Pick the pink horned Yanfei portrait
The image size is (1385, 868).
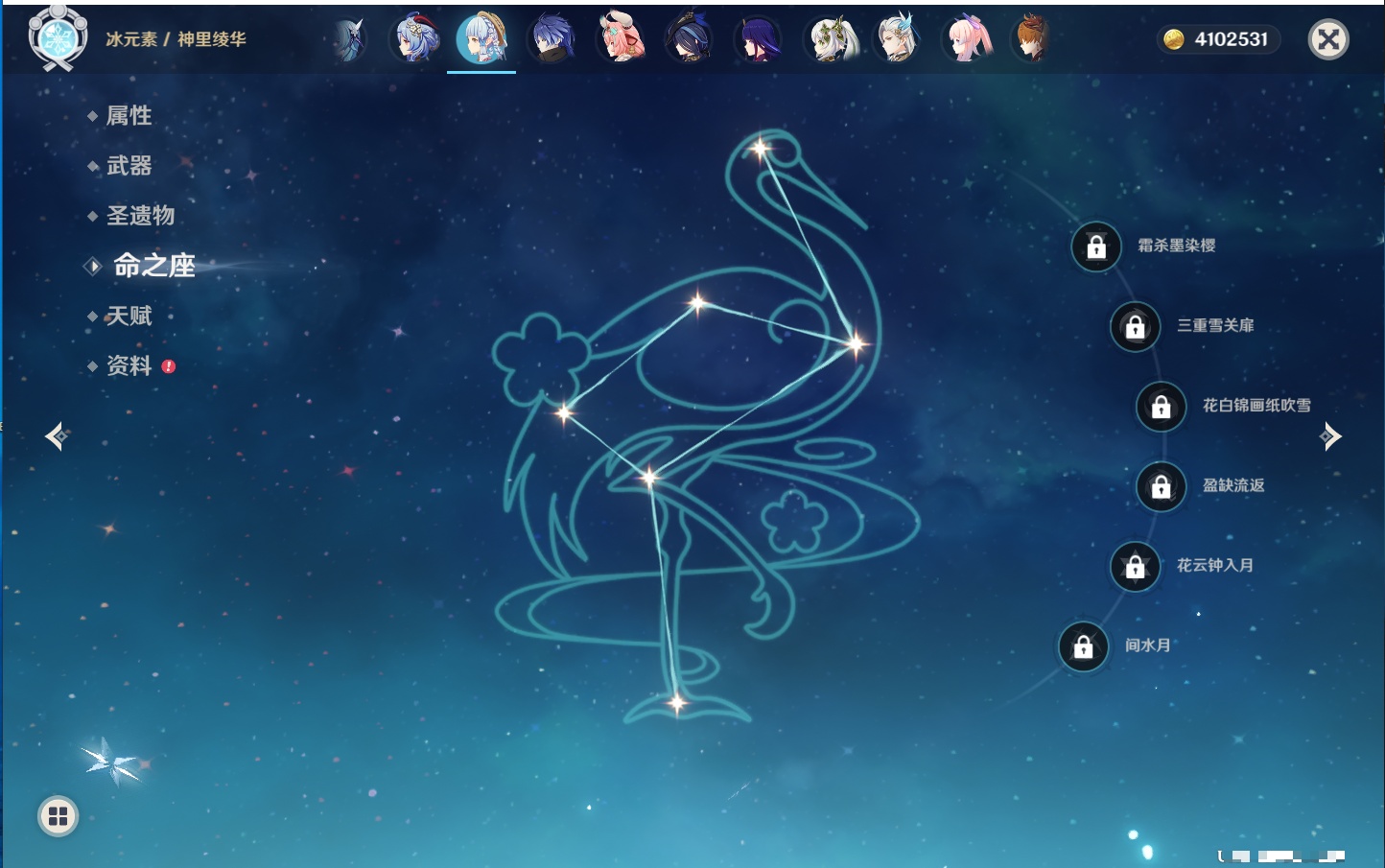pyautogui.click(x=621, y=39)
